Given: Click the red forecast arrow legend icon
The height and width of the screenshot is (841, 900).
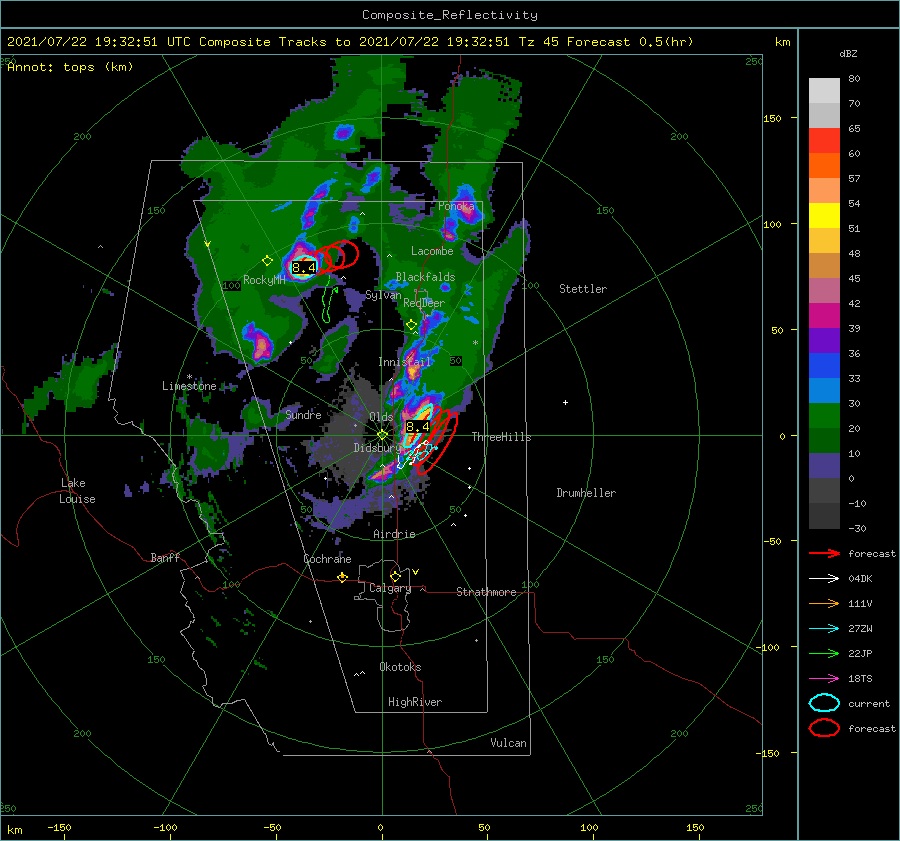Looking at the screenshot, I should coord(824,553).
